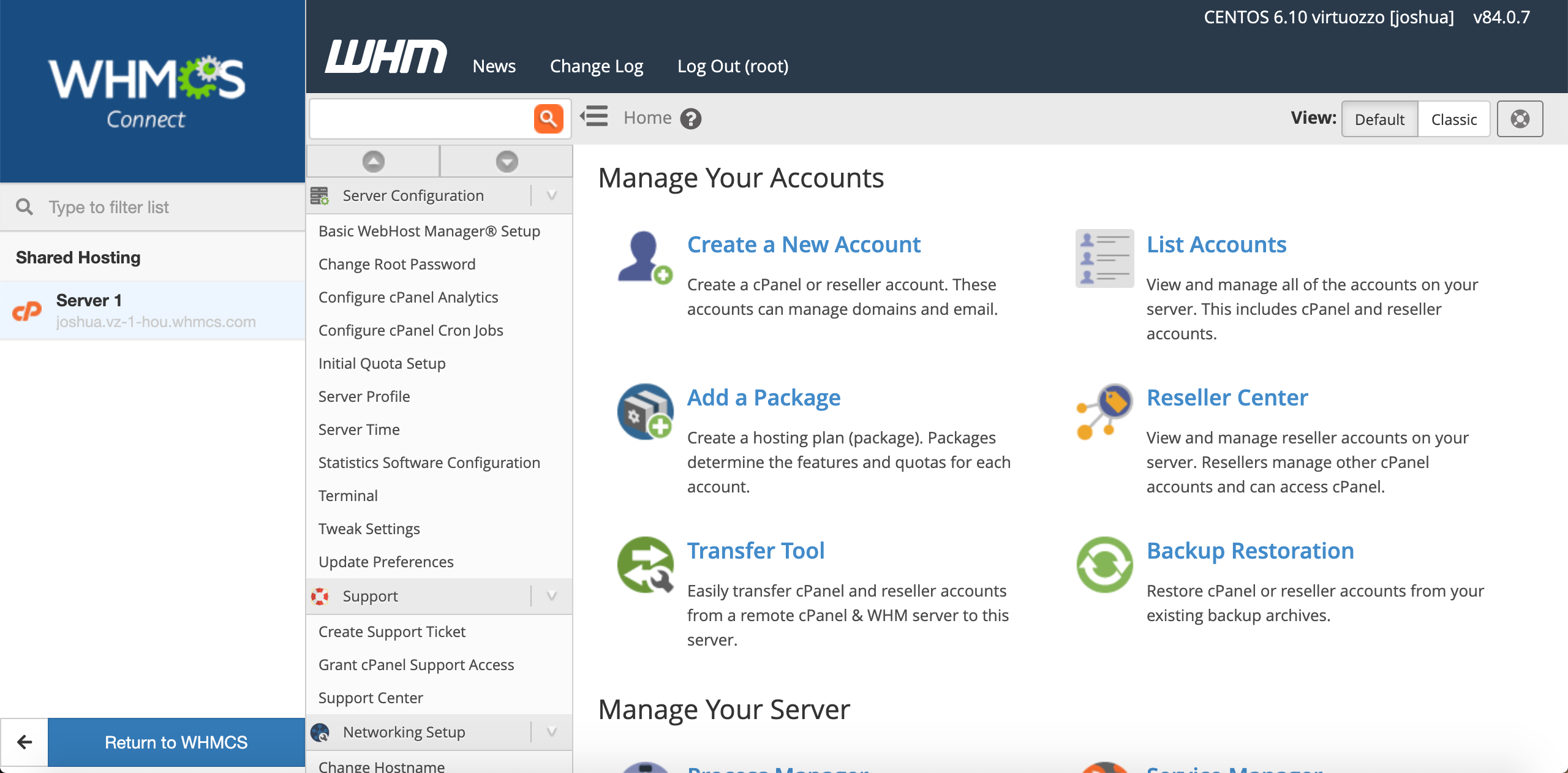Screen dimensions: 1568x773
Task: Click the WHM search input box
Action: (x=421, y=118)
